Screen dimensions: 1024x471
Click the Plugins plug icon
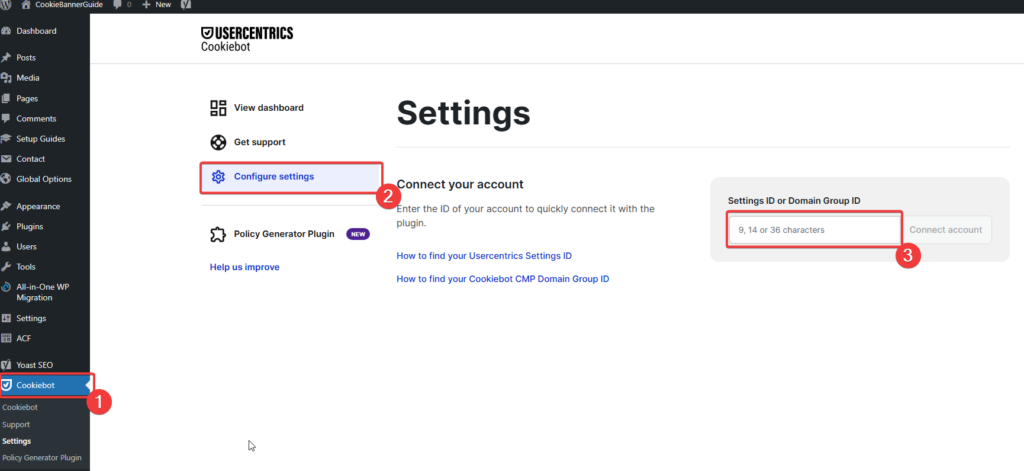pyautogui.click(x=7, y=226)
